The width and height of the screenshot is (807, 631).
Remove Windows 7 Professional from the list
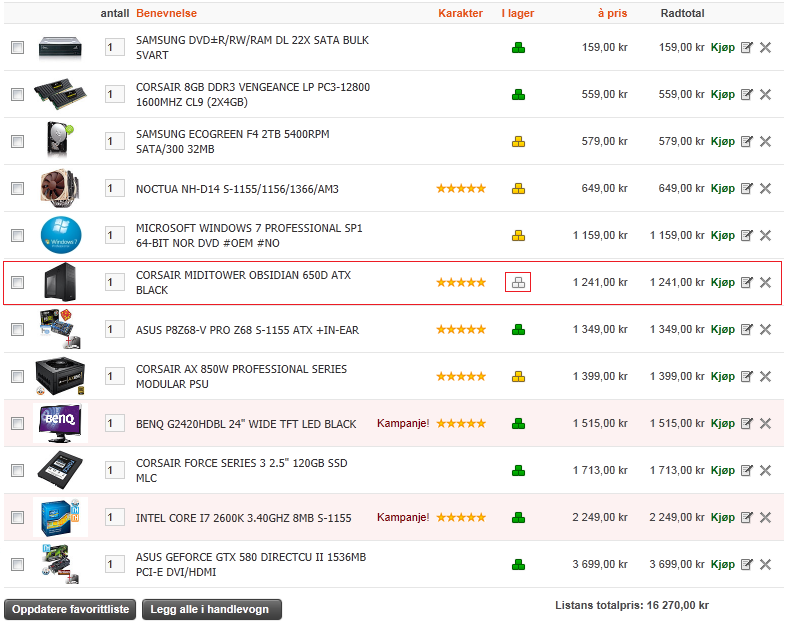tap(765, 236)
